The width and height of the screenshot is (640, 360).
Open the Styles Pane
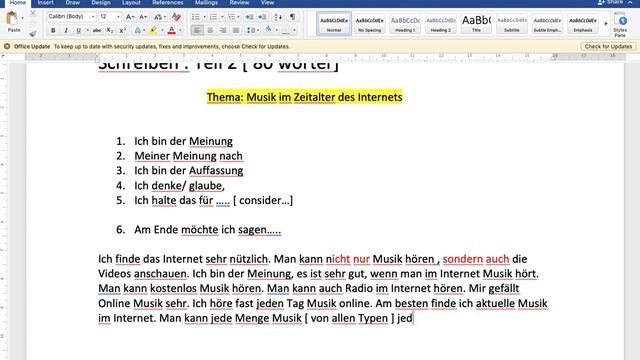click(x=620, y=24)
